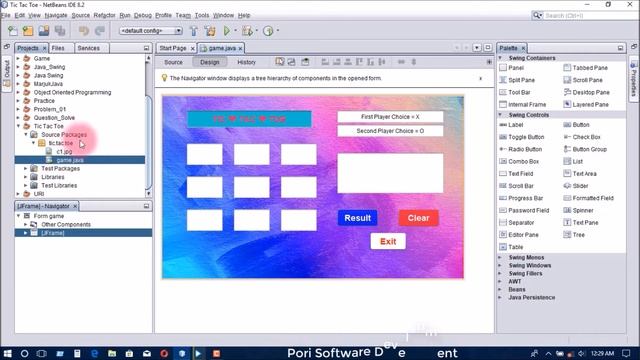Click the Clean and Build icon
The width and height of the screenshot is (640, 360).
210,31
